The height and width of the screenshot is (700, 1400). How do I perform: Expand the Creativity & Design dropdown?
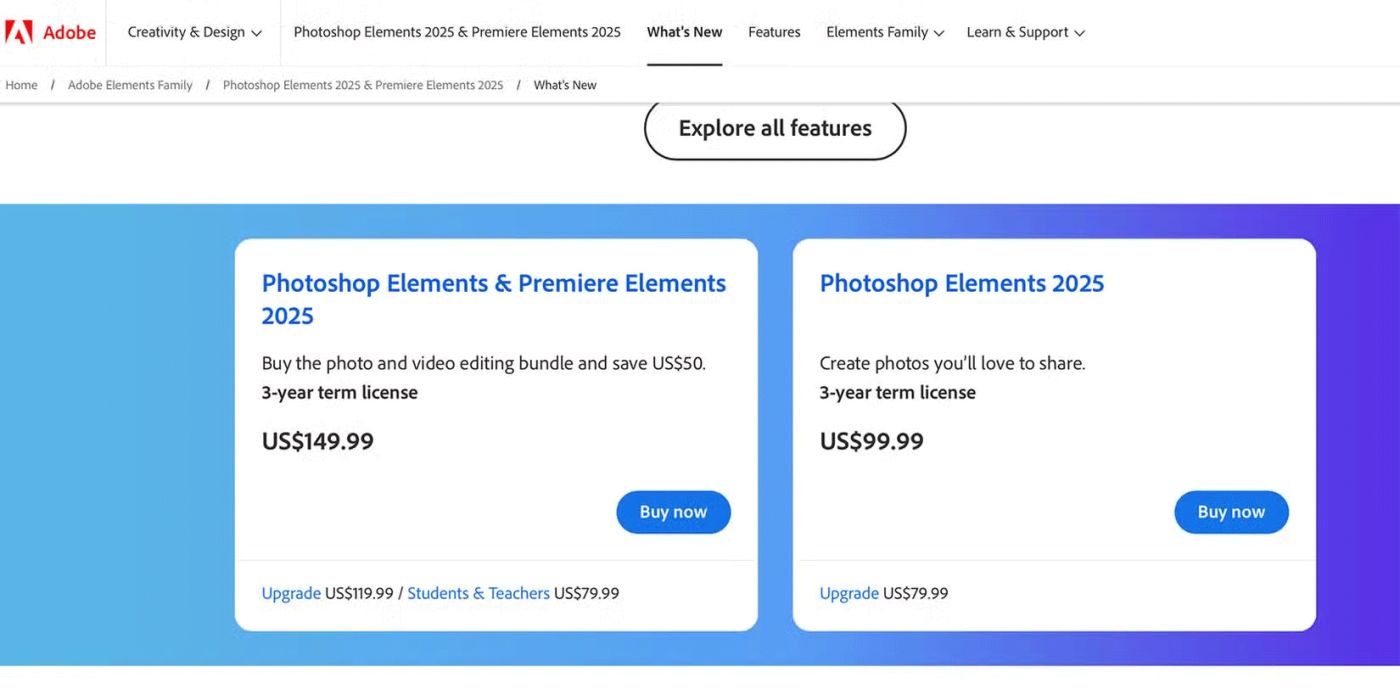[x=194, y=32]
